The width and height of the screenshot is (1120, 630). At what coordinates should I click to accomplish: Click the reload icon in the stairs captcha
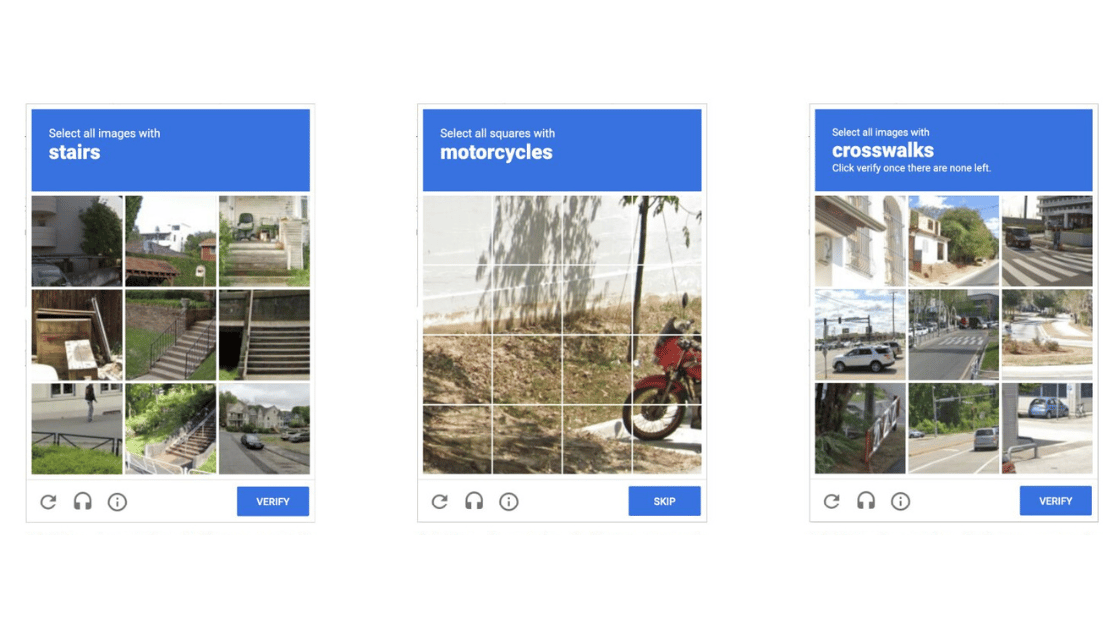tap(48, 501)
